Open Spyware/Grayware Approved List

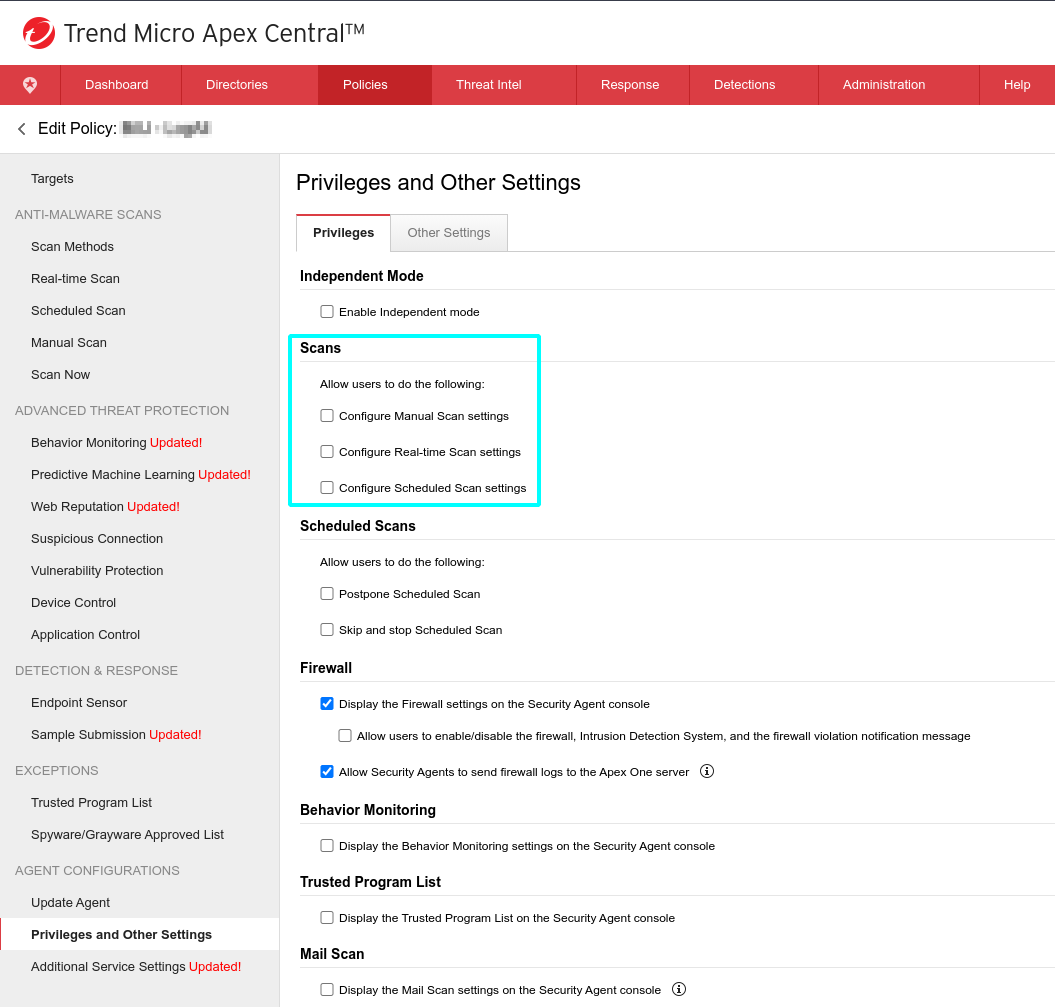[127, 835]
